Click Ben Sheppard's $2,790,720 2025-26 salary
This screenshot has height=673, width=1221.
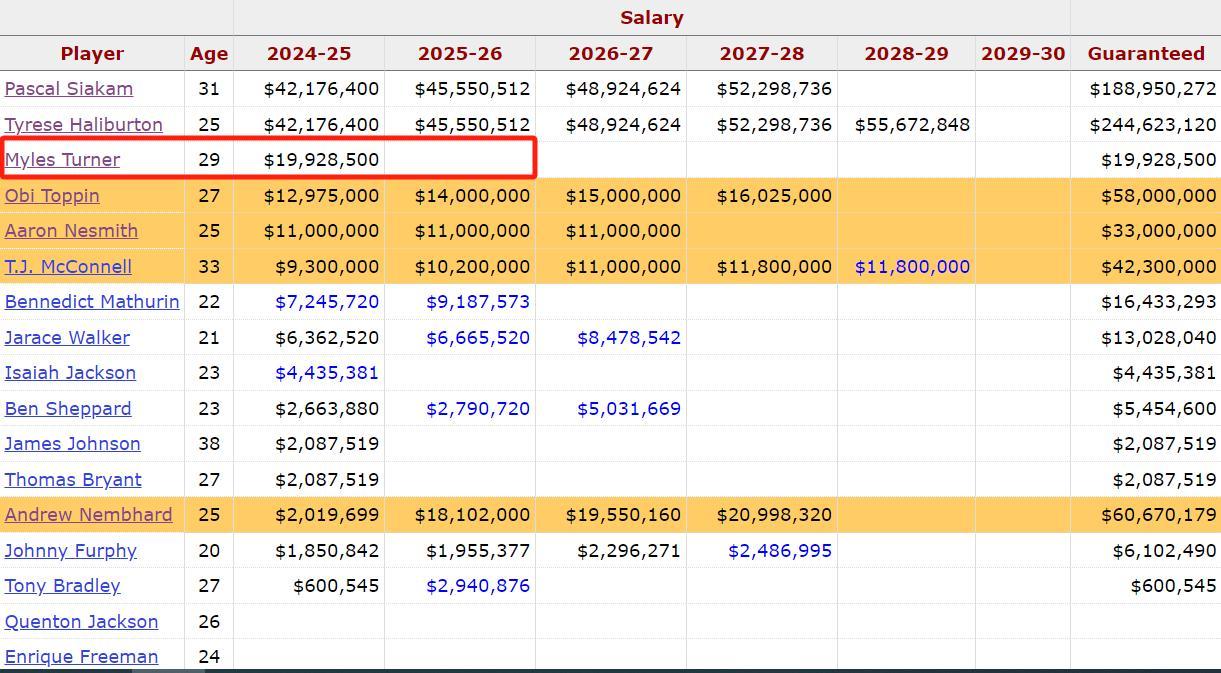[x=478, y=409]
